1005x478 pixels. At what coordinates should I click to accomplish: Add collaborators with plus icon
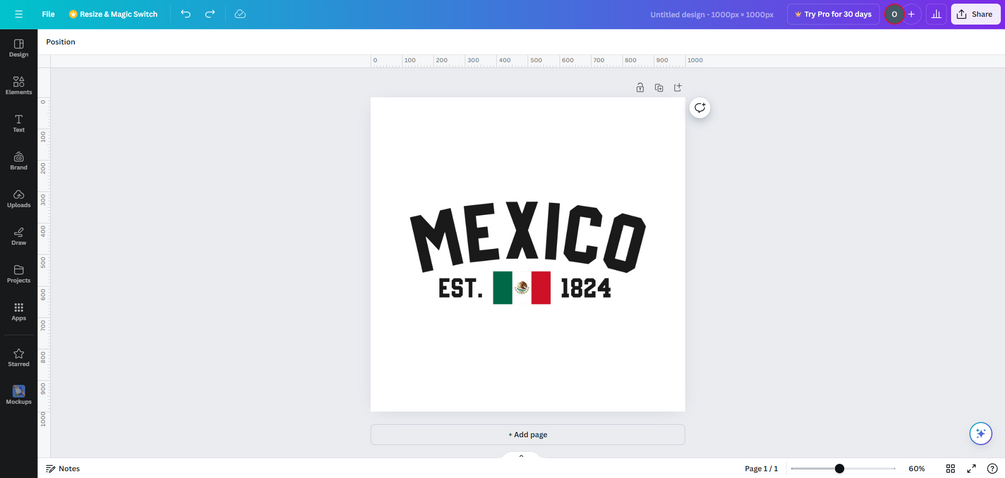point(911,14)
